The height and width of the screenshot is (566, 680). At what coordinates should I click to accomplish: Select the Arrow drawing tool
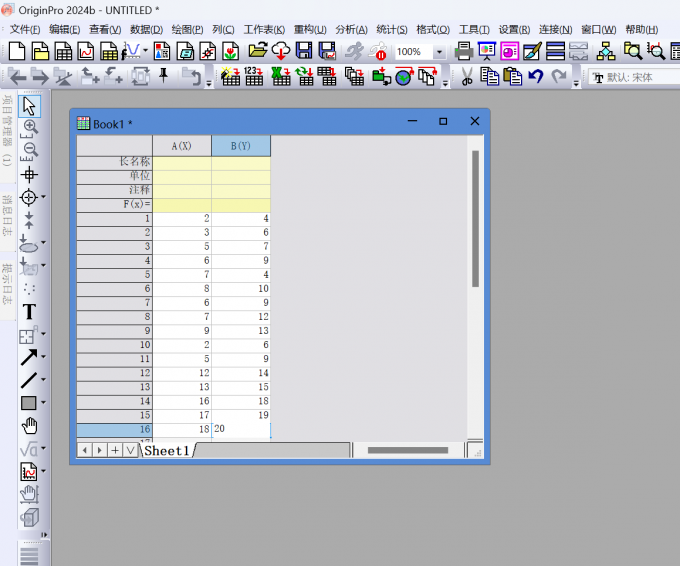(29, 357)
